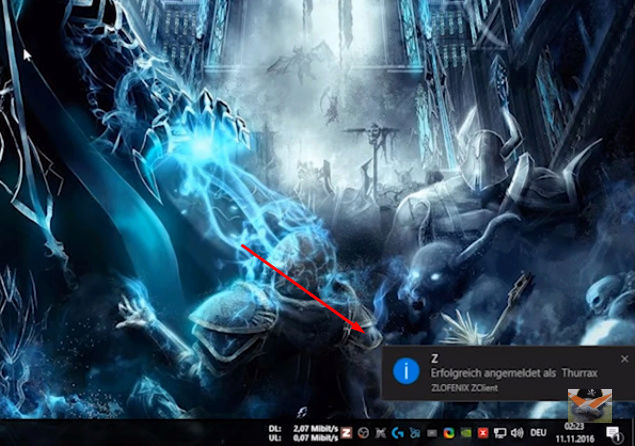Switch the DEU input language
This screenshot has height=446, width=635.
pyautogui.click(x=538, y=433)
